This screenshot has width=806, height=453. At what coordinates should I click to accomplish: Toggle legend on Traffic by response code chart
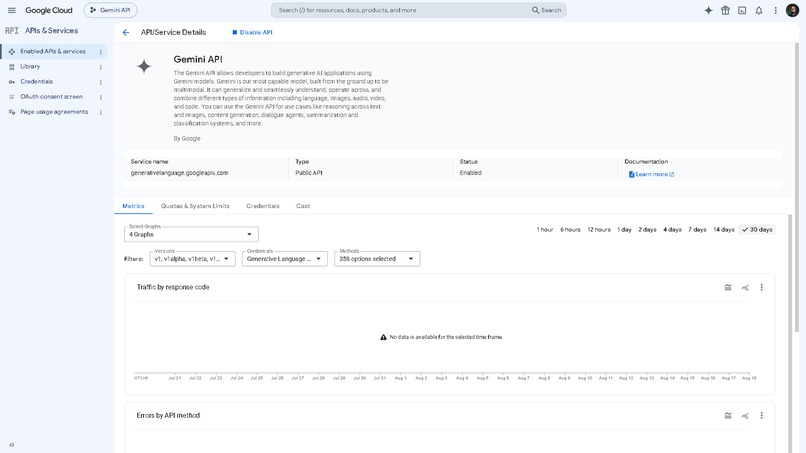pos(728,287)
